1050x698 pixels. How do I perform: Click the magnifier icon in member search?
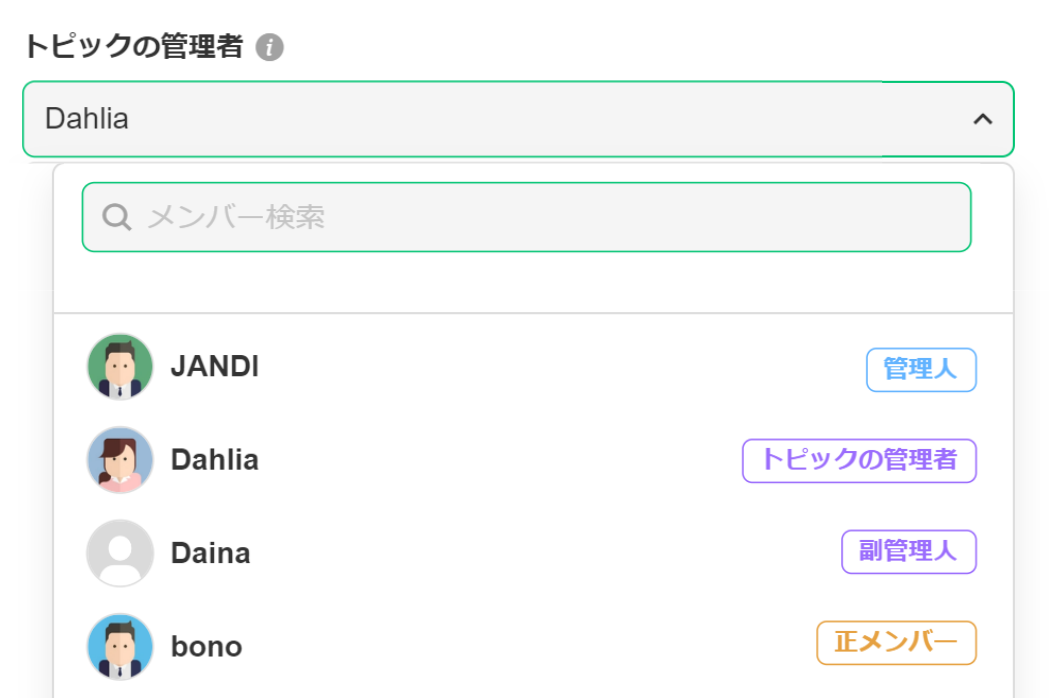[117, 217]
